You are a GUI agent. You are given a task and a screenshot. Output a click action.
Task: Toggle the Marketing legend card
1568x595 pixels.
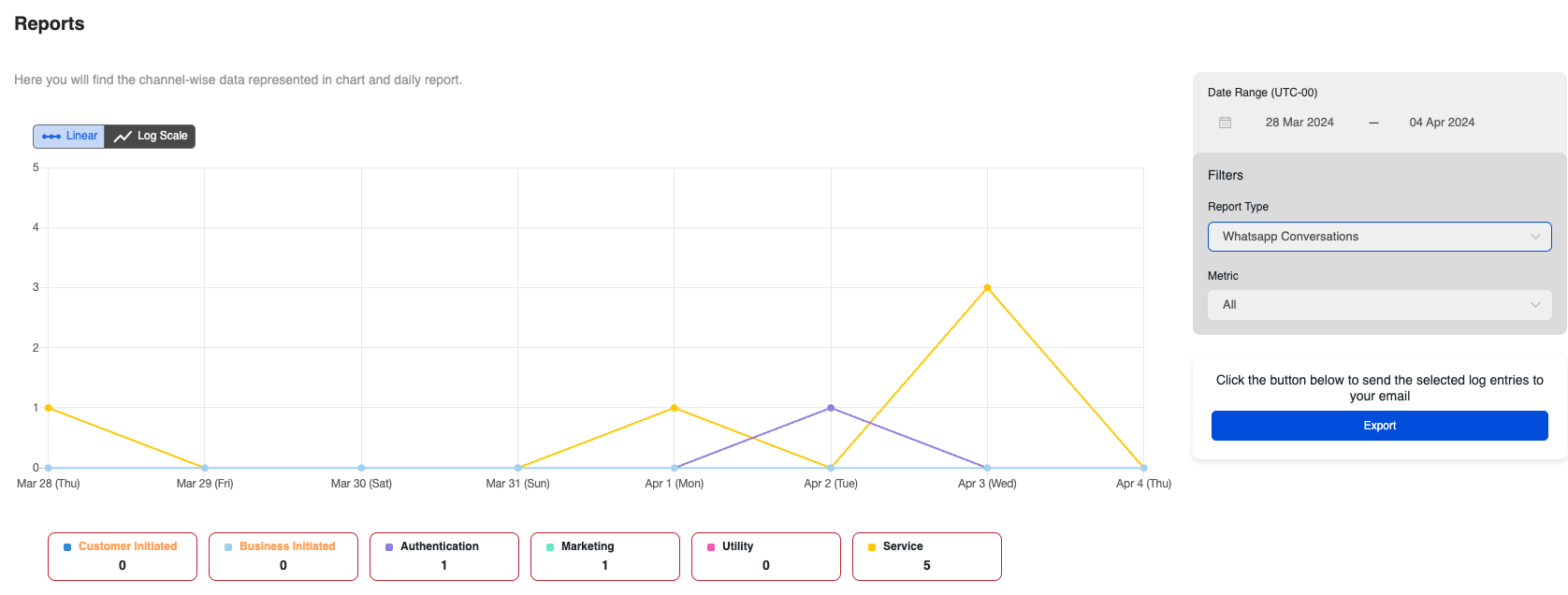(605, 557)
